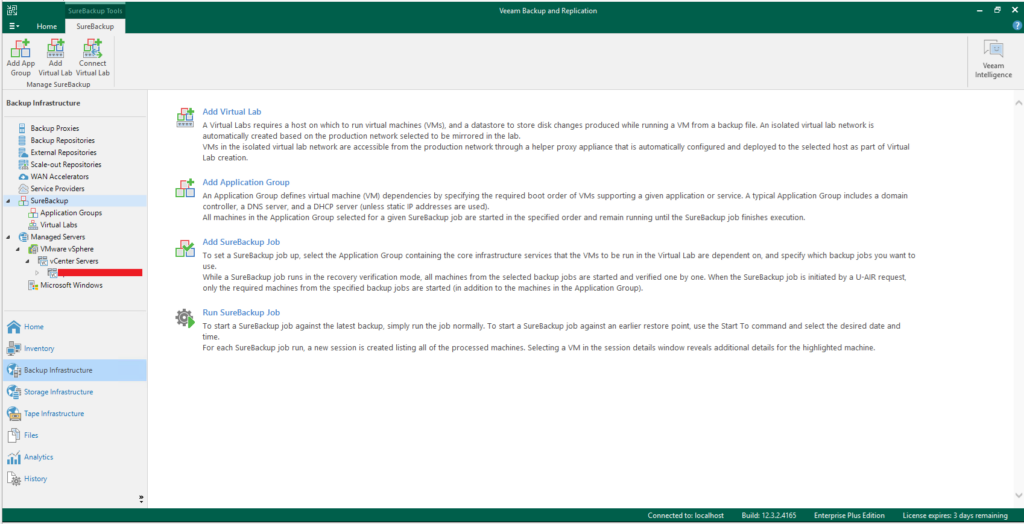Select Application Groups tree item

pos(70,213)
